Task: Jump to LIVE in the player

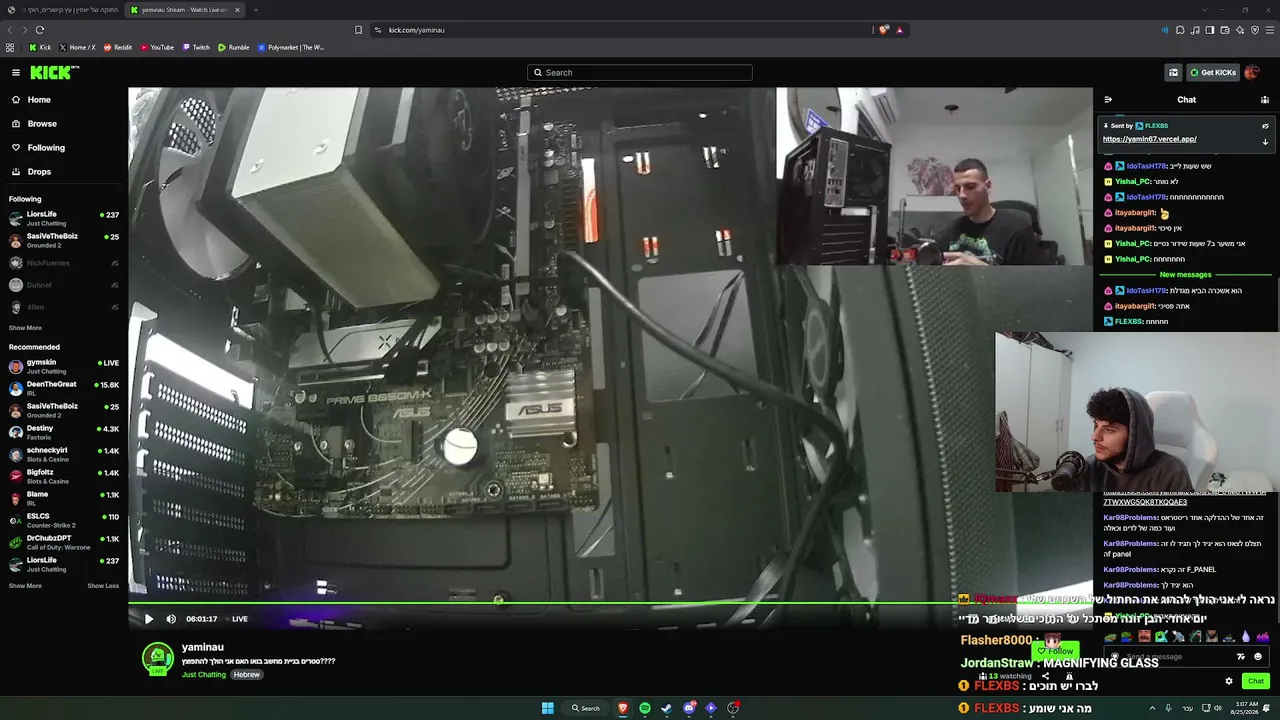Action: (x=240, y=619)
